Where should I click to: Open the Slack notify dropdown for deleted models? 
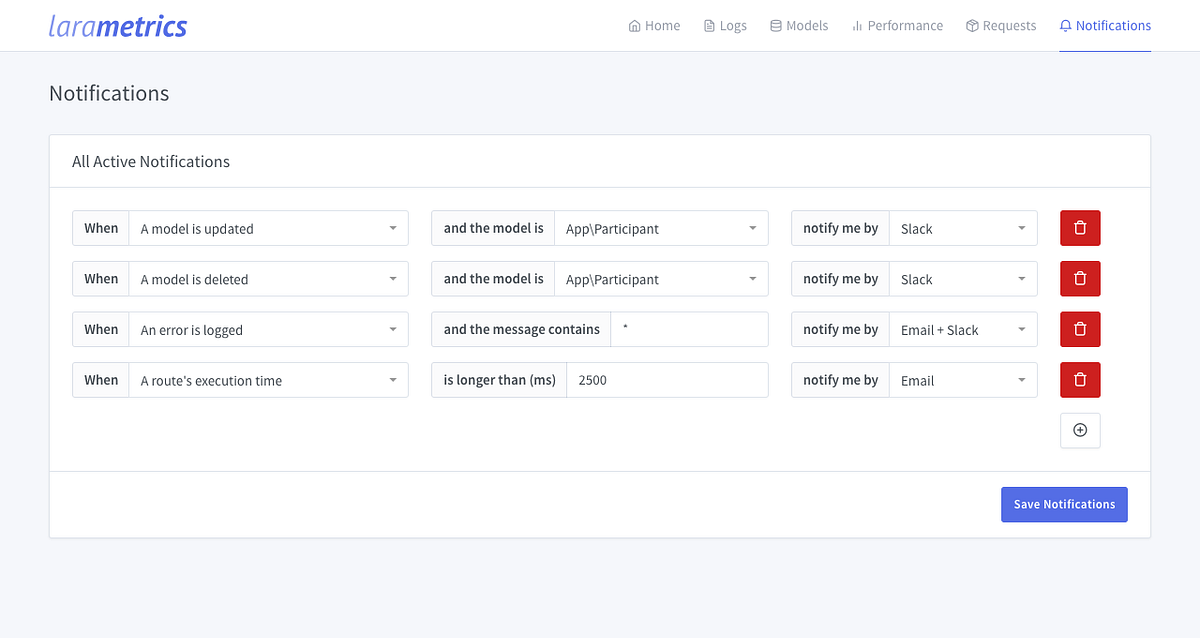tap(962, 279)
